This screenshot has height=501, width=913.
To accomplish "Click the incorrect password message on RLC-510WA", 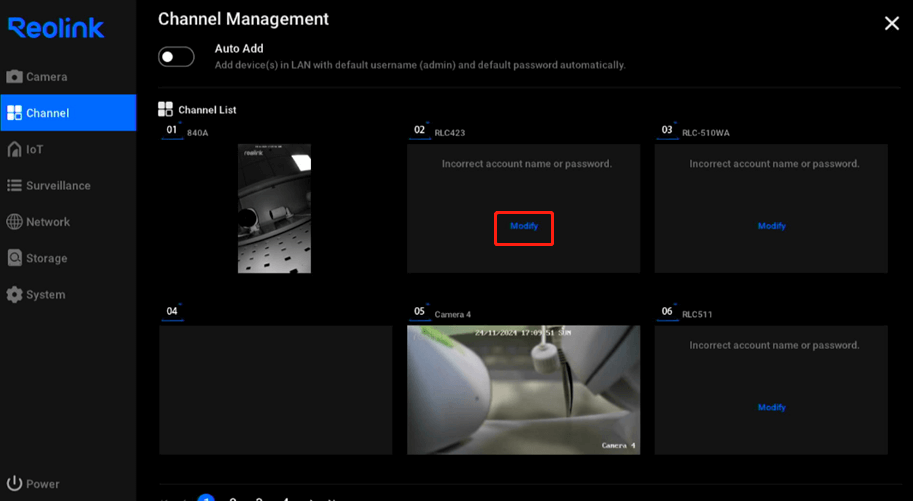I will tap(774, 164).
